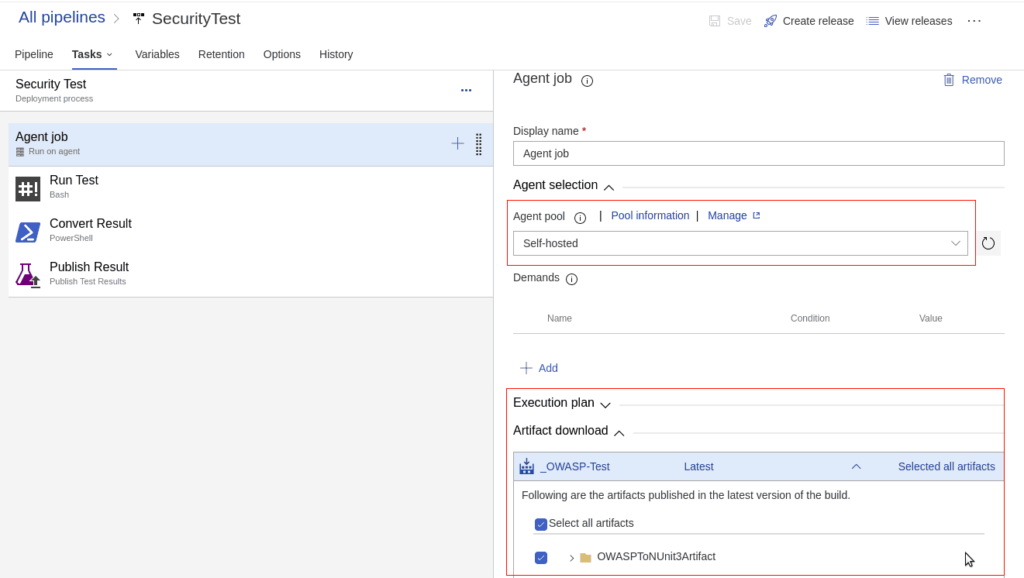Switch to the Pipeline tab
Image resolution: width=1024 pixels, height=578 pixels.
point(34,54)
